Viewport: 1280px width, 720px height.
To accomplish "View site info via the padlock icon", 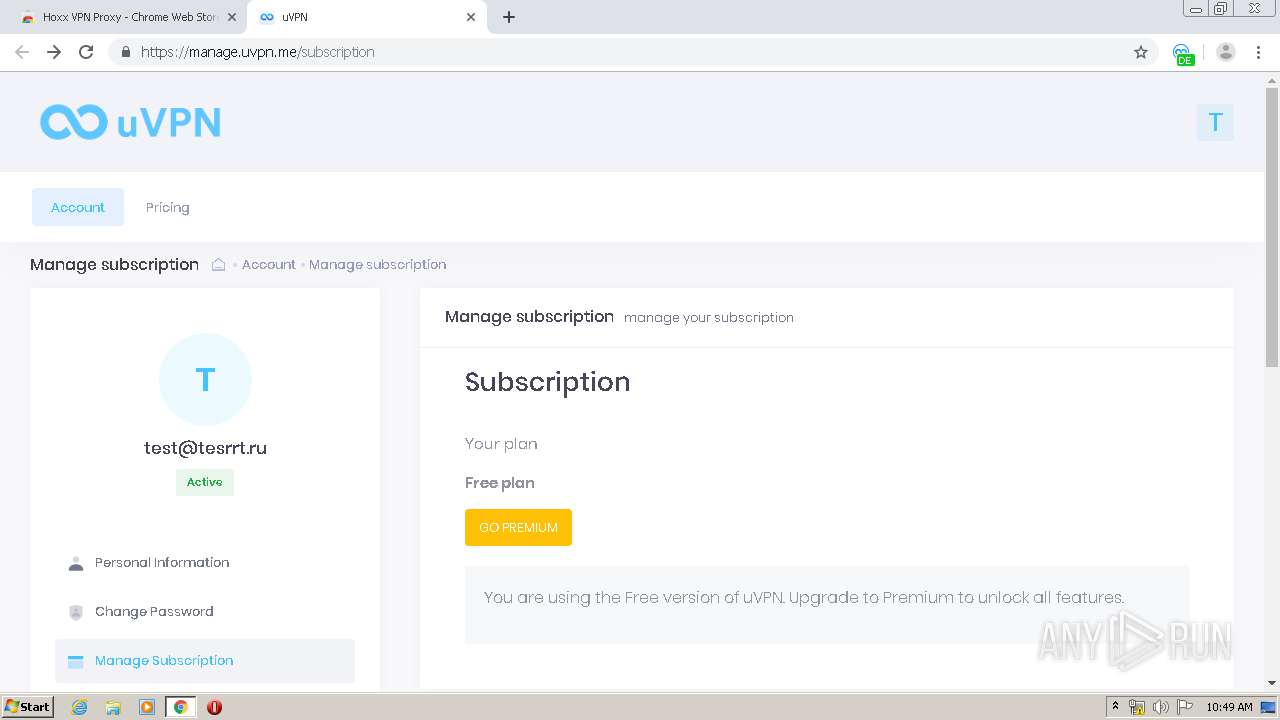I will [125, 52].
